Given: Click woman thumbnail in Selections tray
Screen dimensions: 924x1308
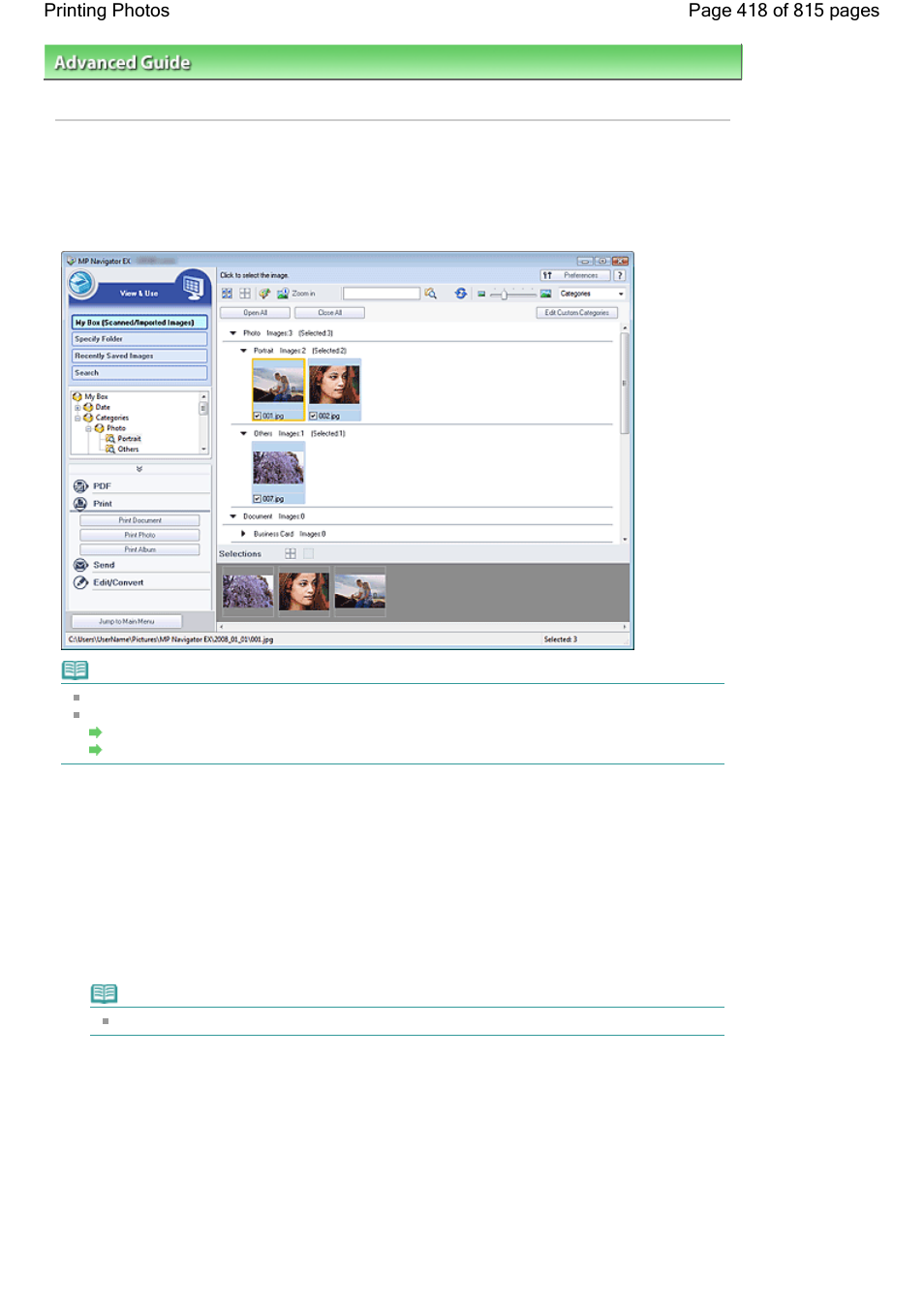Looking at the screenshot, I should point(304,591).
